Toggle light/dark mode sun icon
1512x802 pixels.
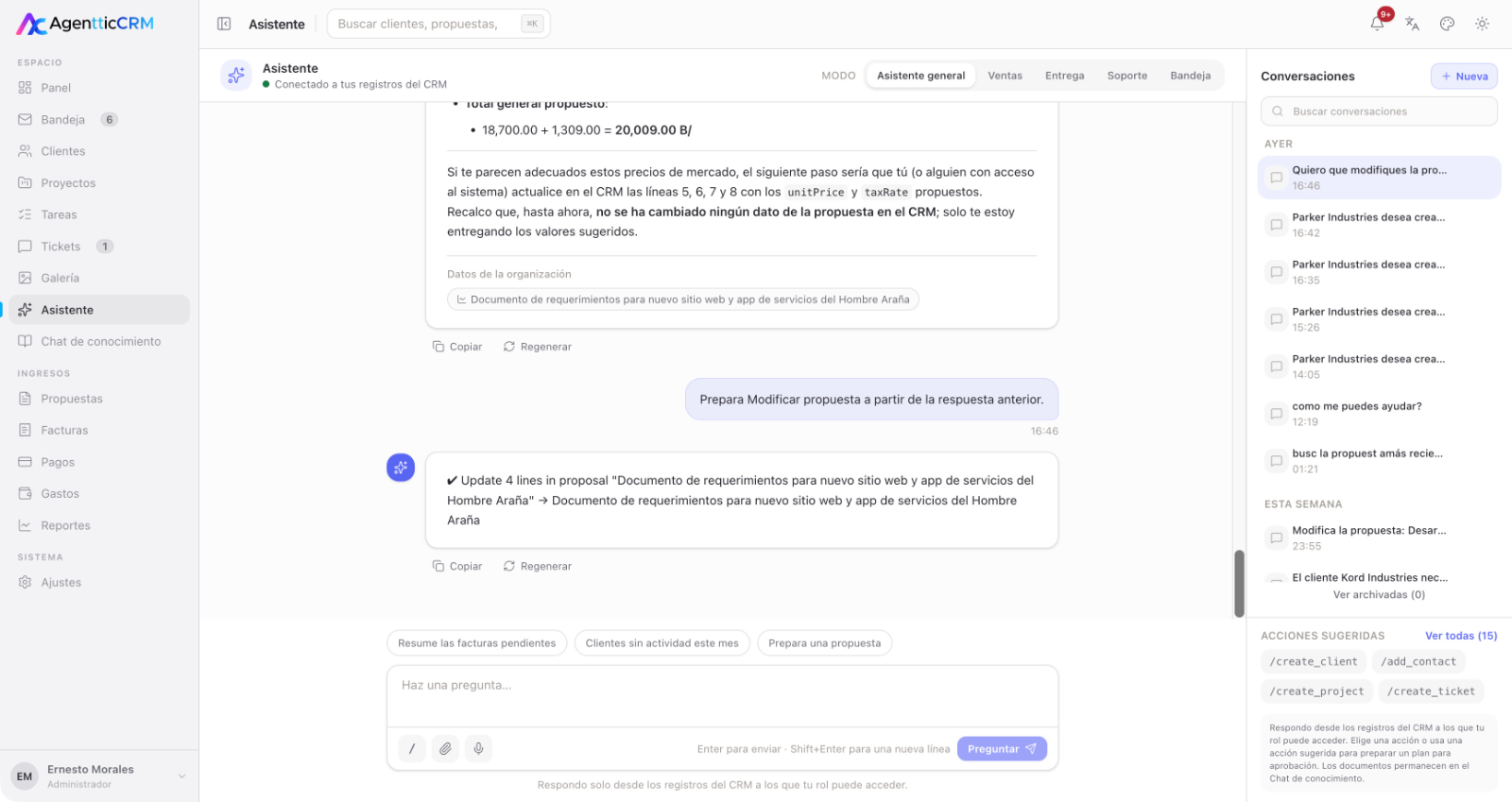pyautogui.click(x=1482, y=24)
